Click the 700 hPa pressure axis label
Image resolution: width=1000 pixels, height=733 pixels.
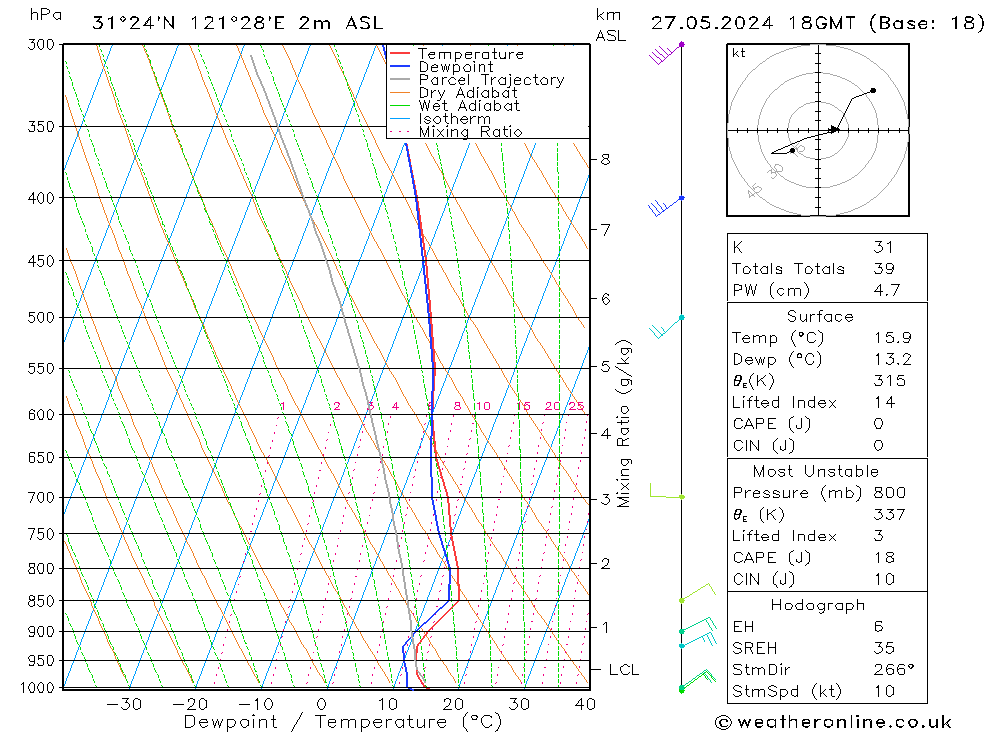41,498
